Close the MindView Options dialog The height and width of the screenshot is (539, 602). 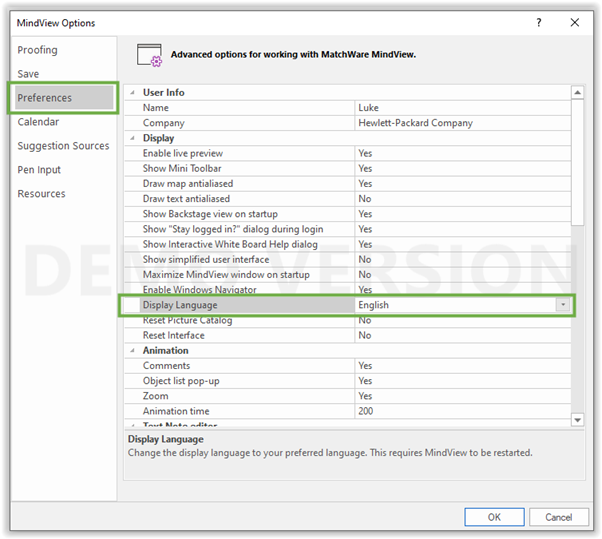pyautogui.click(x=575, y=23)
